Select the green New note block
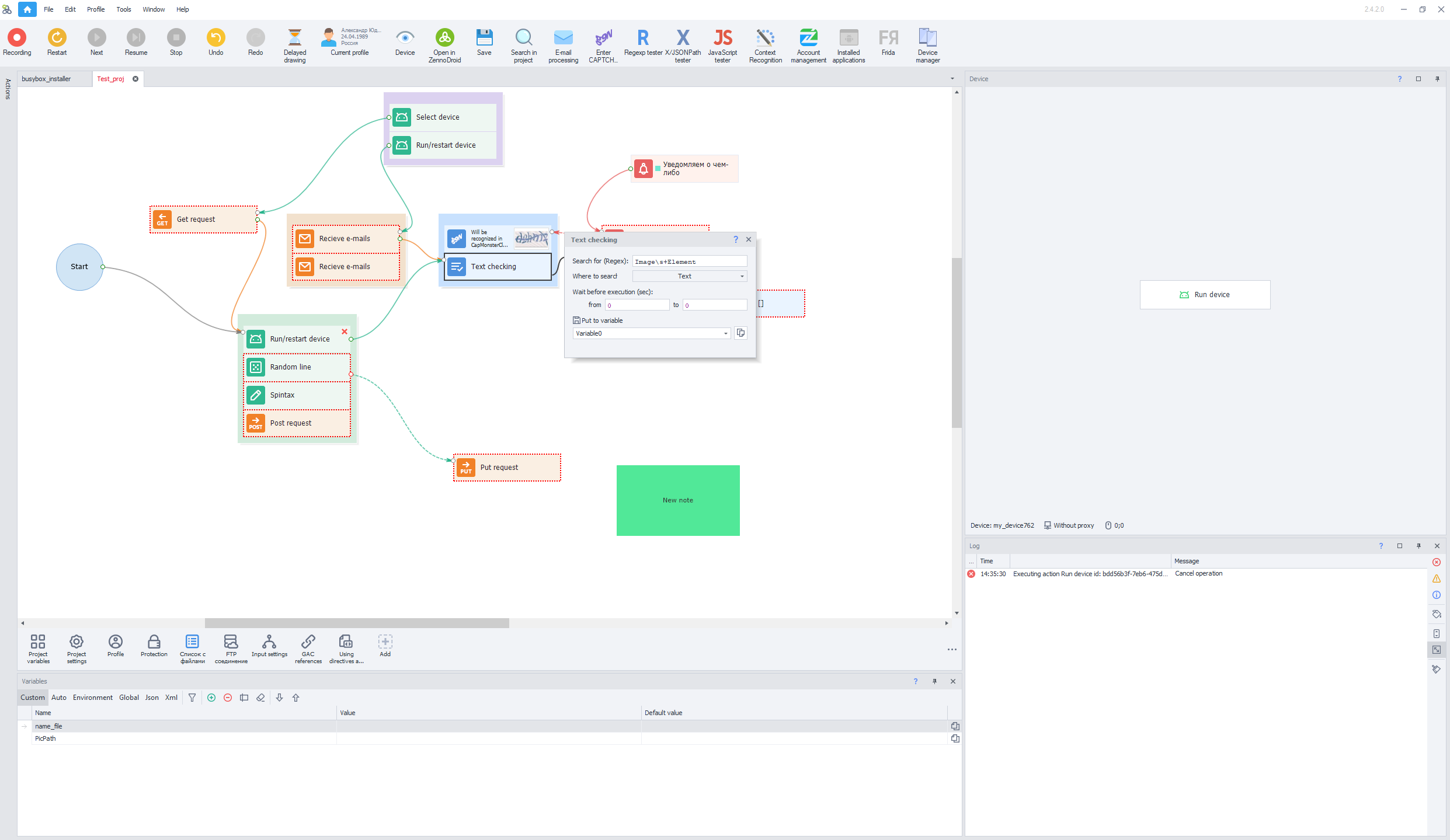 [677, 500]
